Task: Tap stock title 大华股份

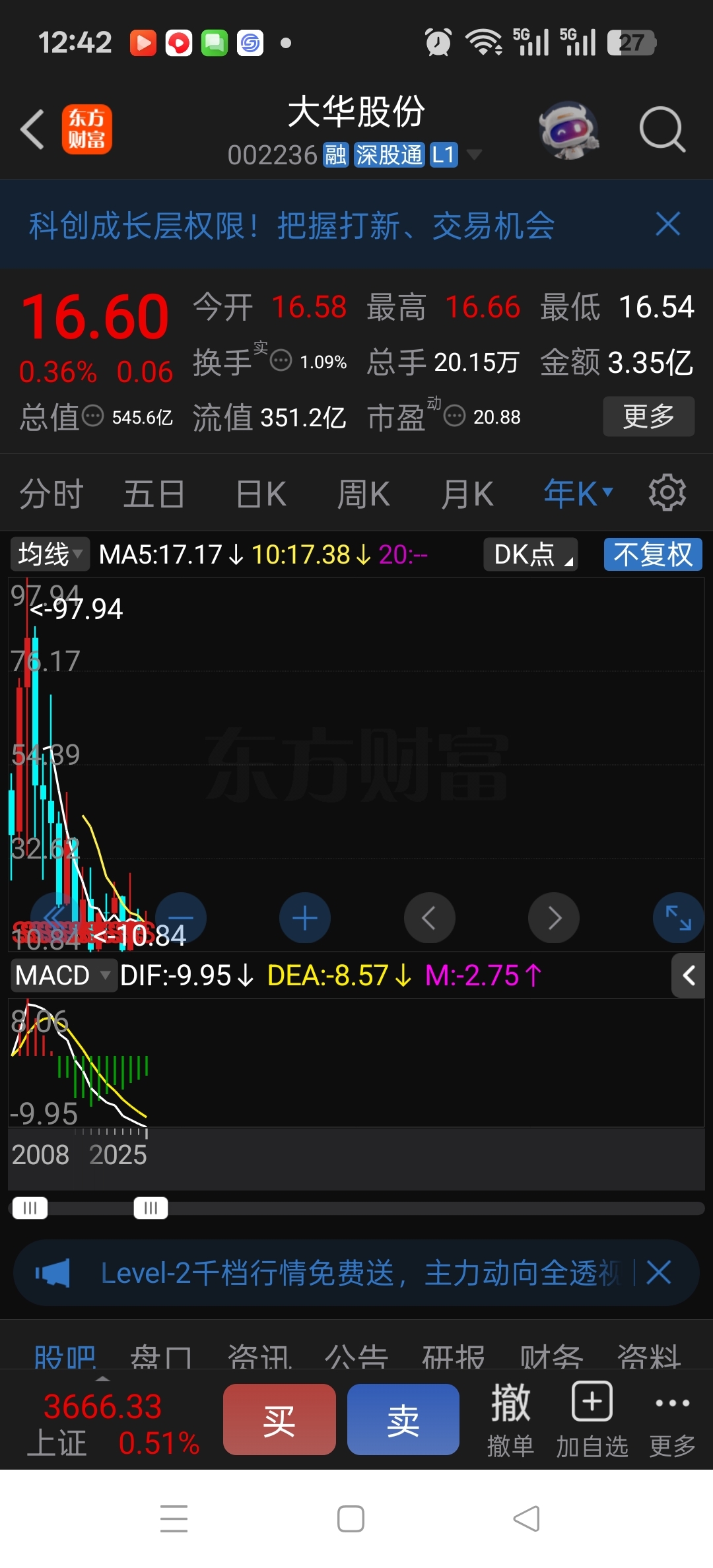Action: [356, 111]
